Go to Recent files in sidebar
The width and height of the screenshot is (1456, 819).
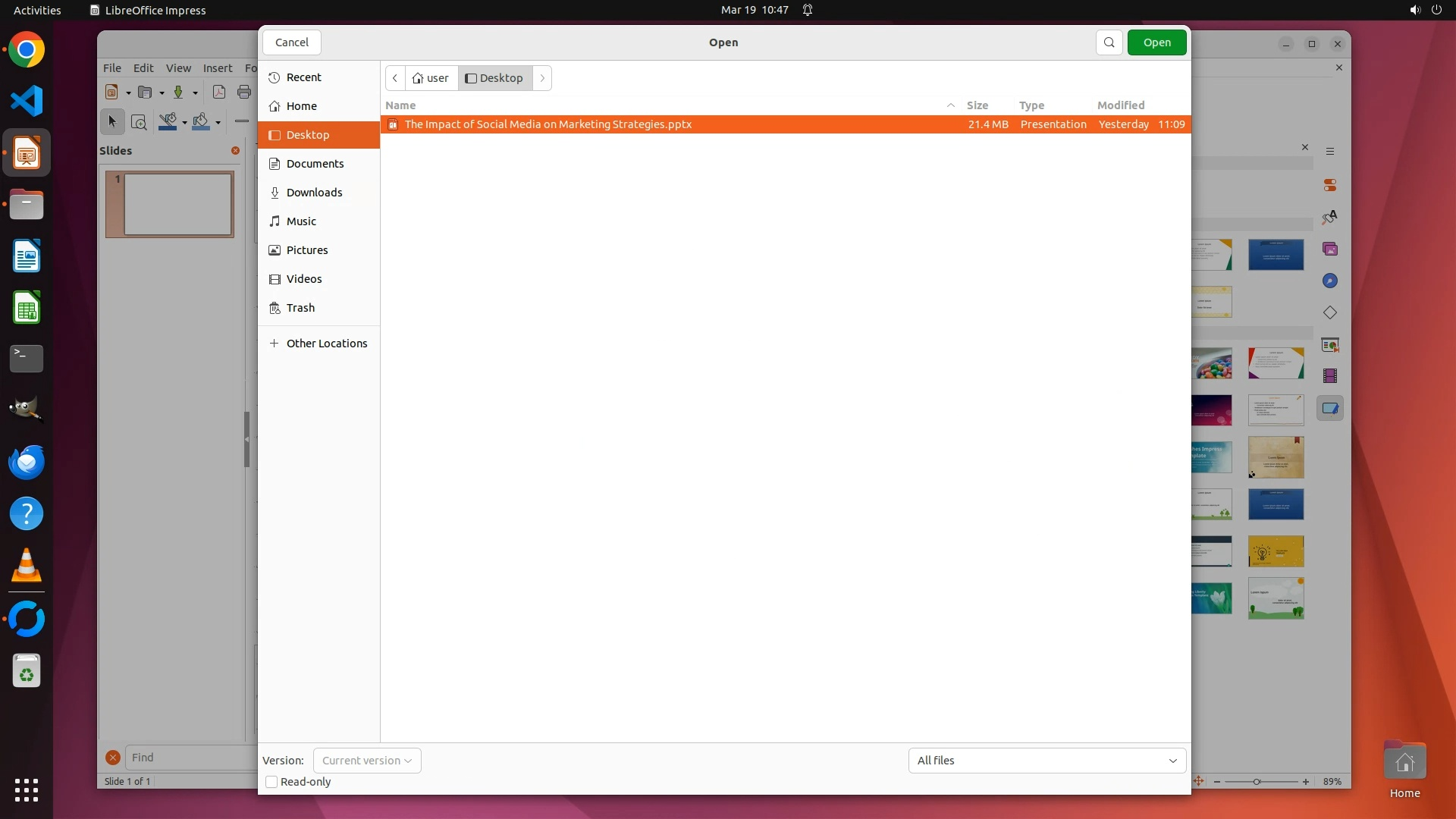click(303, 77)
